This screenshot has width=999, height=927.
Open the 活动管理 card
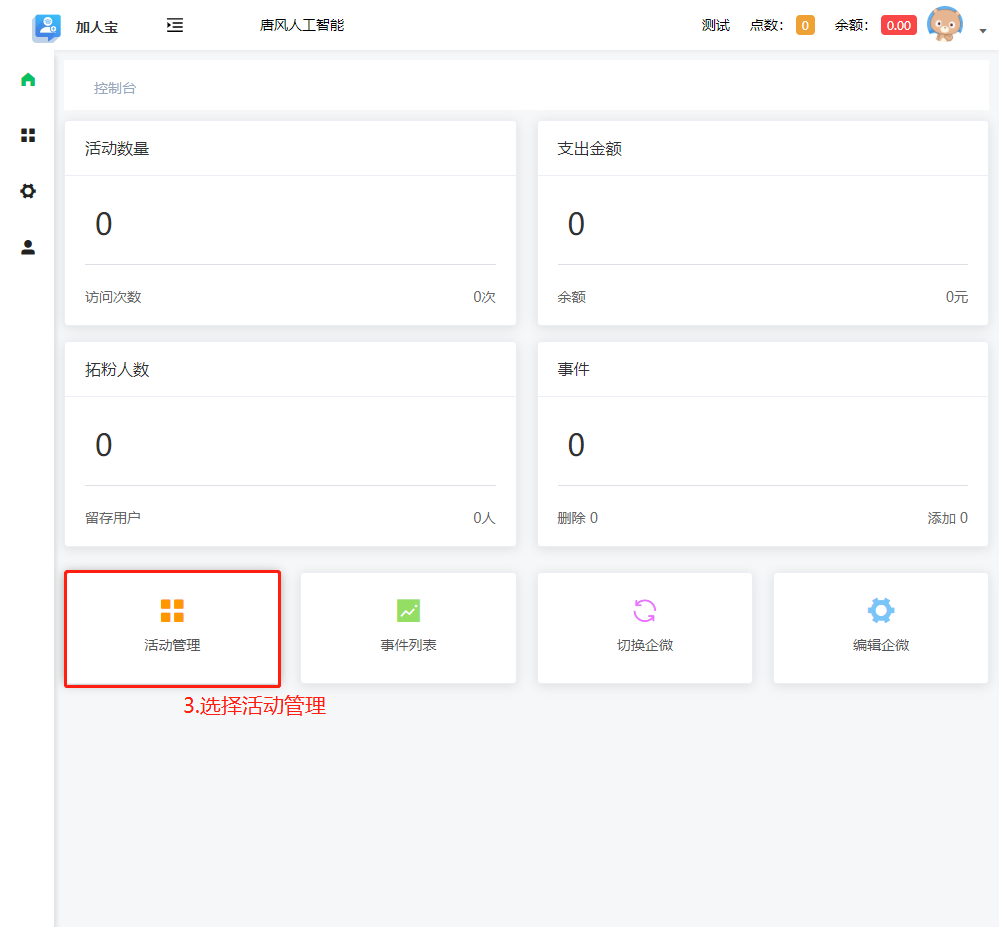[x=173, y=629]
